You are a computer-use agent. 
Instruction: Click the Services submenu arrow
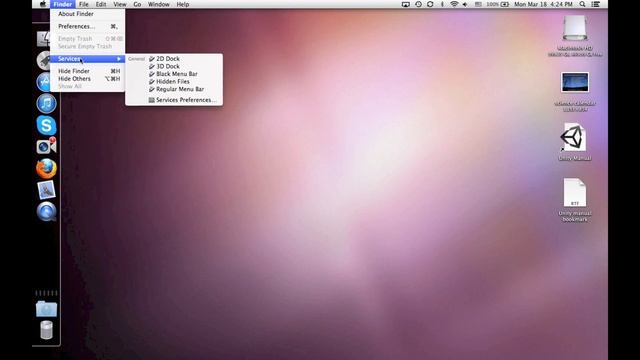click(x=119, y=59)
